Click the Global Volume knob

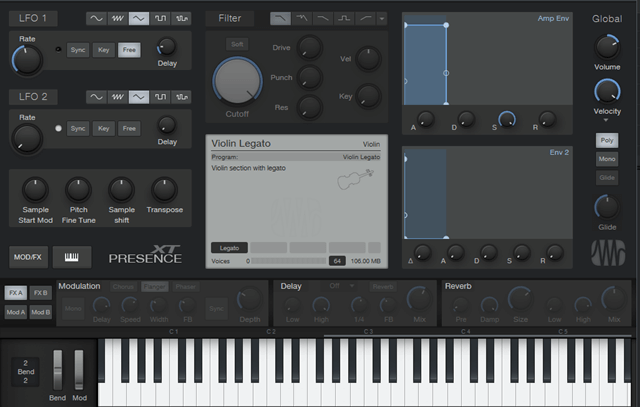coord(607,47)
